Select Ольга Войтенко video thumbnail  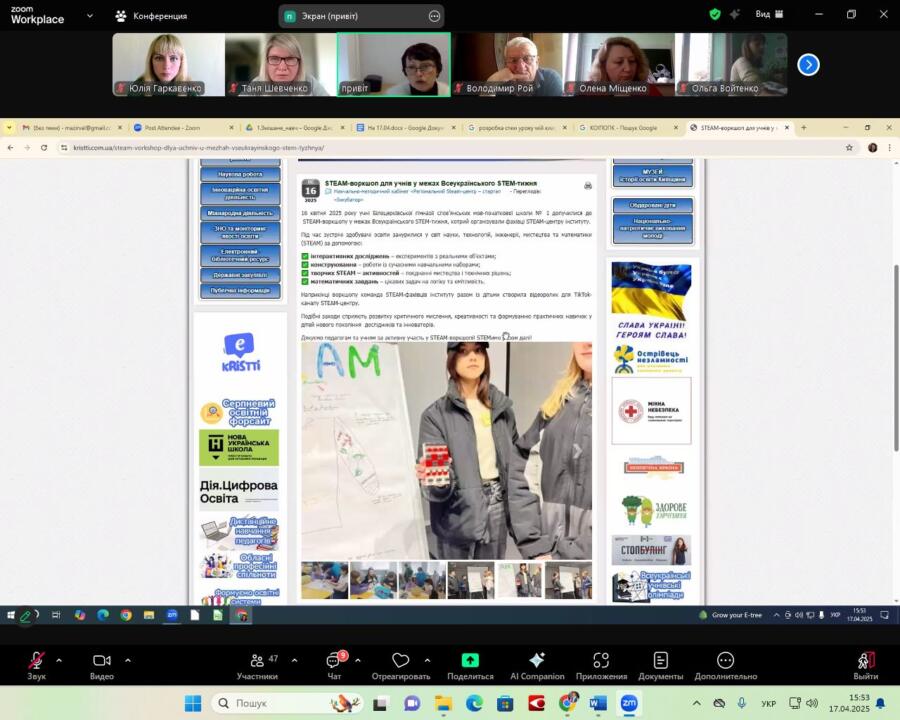click(731, 64)
